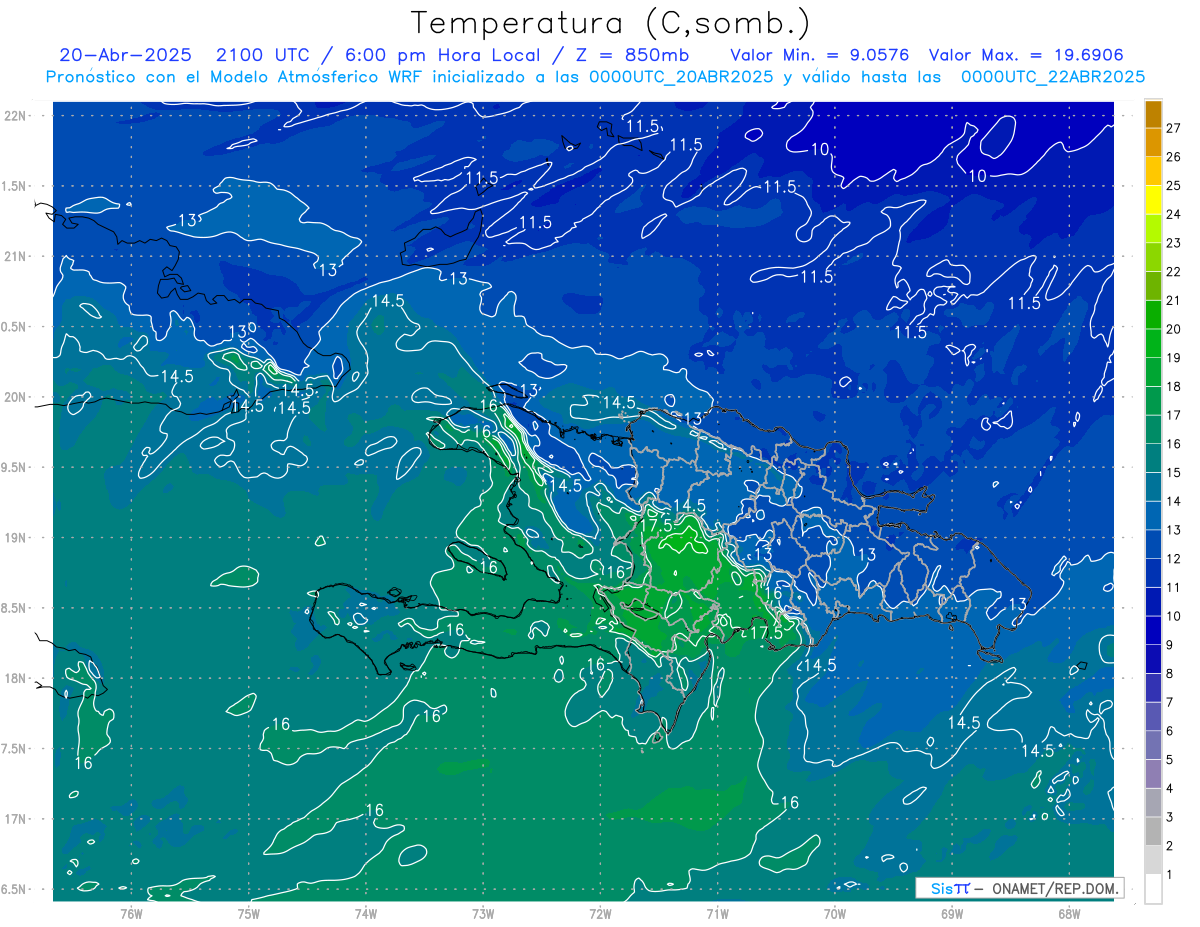Click longitude axis label '69W'
Screen dimensions: 1200x927
952,913
